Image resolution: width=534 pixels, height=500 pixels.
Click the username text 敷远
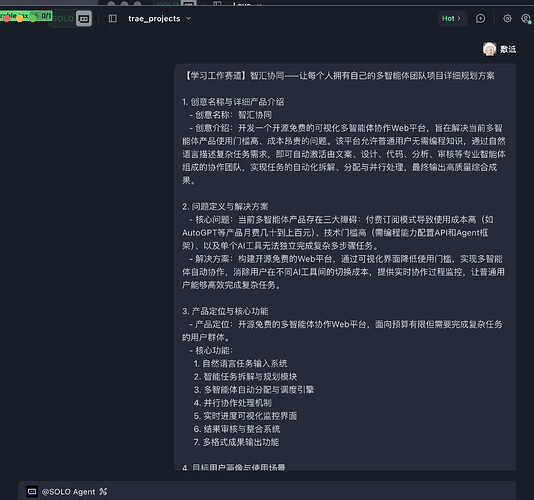click(x=508, y=49)
